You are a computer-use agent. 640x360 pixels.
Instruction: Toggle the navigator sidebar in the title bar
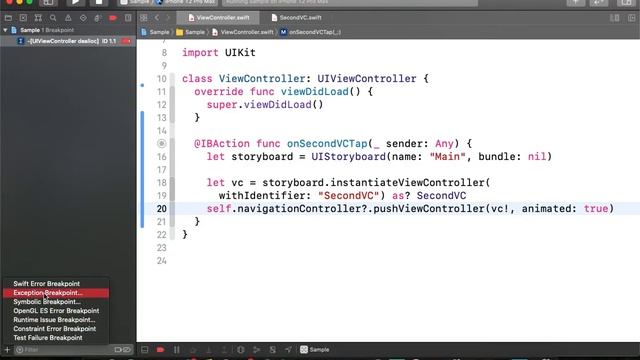click(48, 2)
